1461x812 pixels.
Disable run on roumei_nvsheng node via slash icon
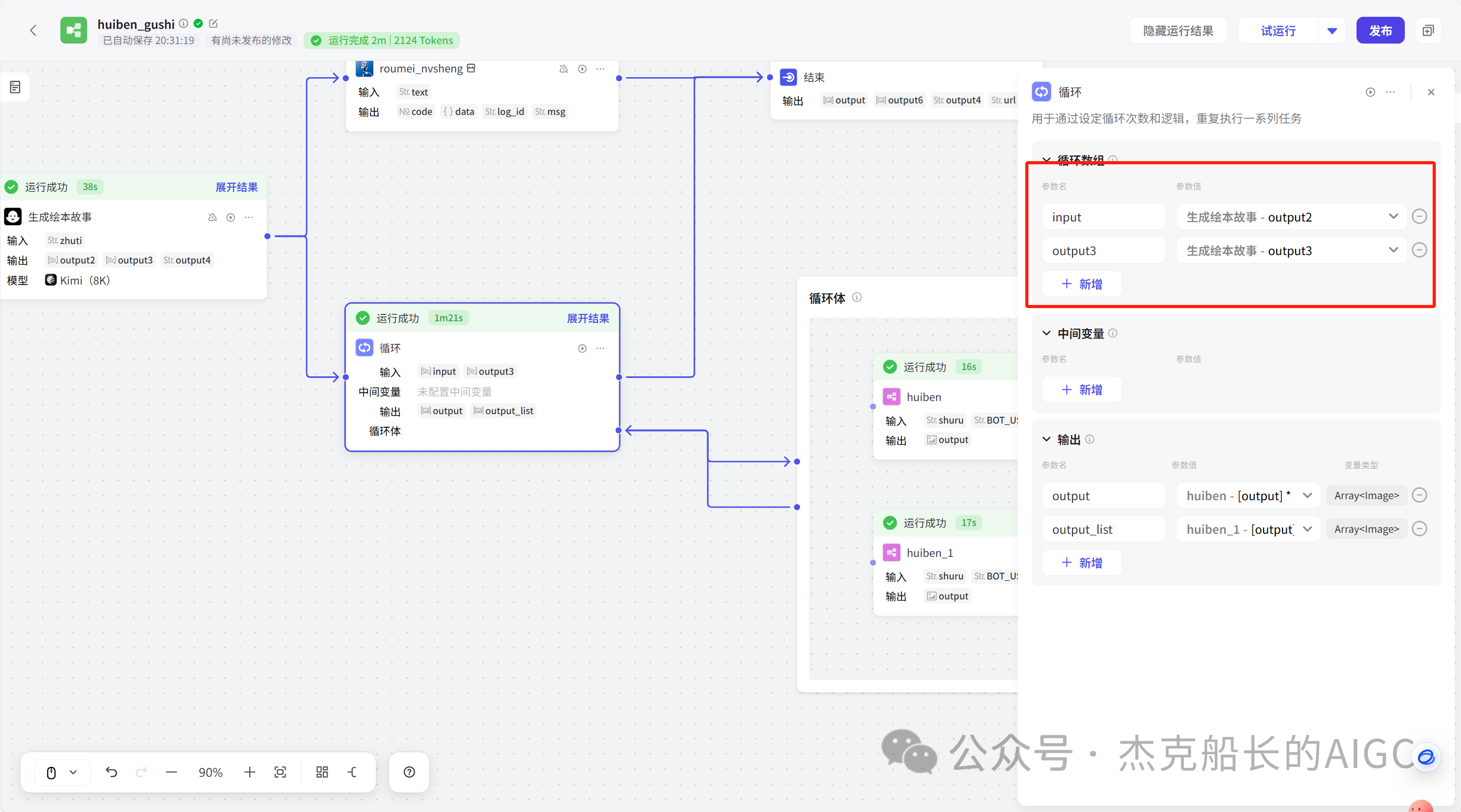pyautogui.click(x=563, y=69)
